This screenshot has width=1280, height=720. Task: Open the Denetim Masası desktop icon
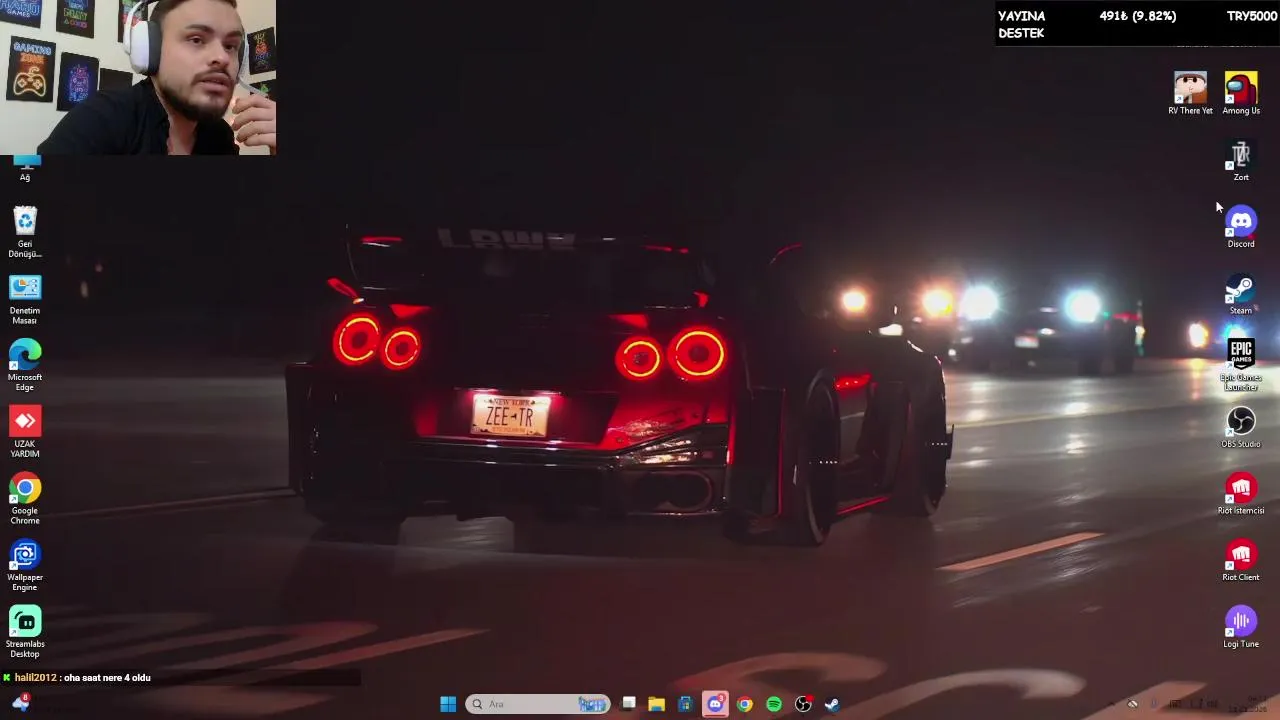pos(25,299)
